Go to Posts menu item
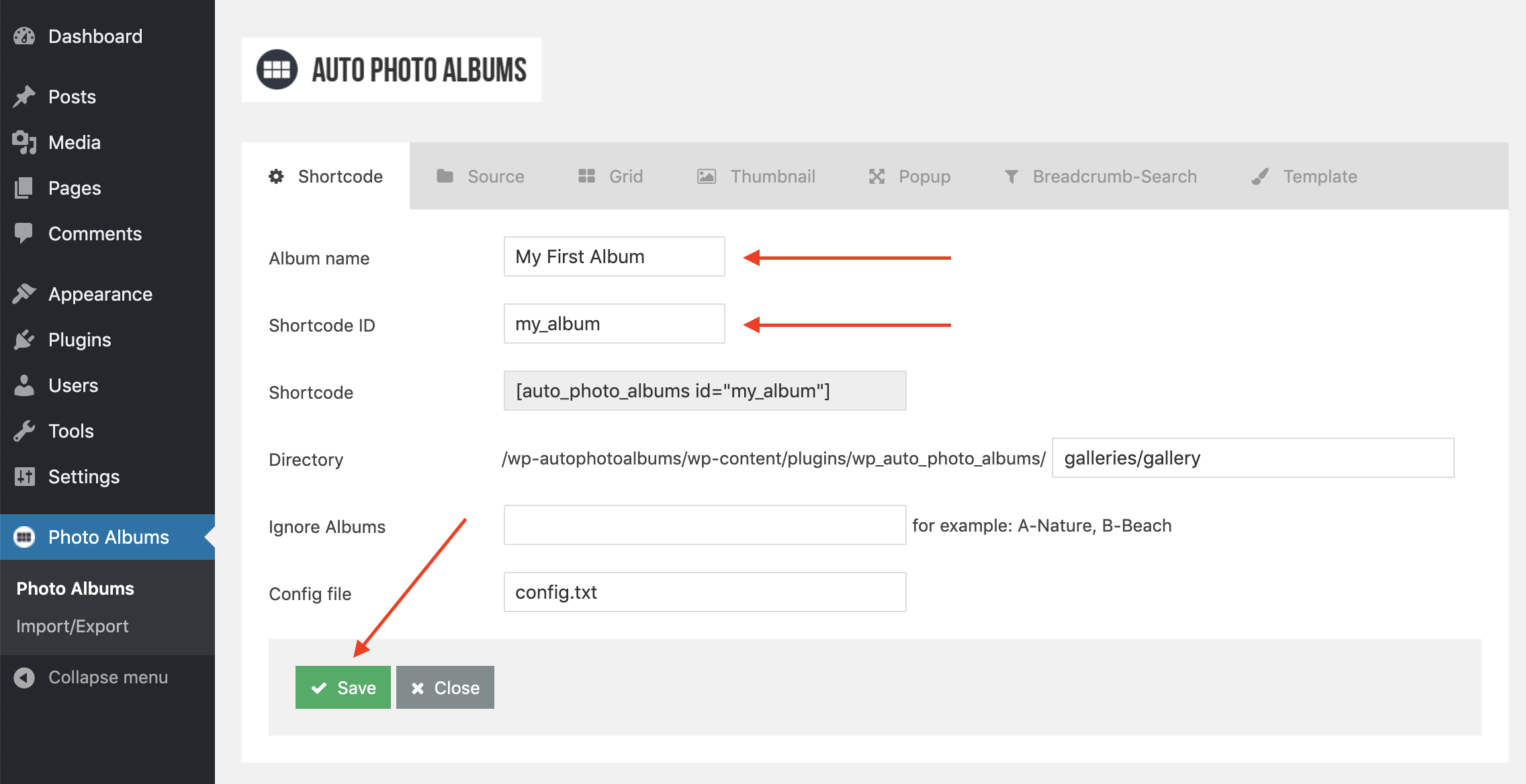The height and width of the screenshot is (784, 1526). point(107,97)
